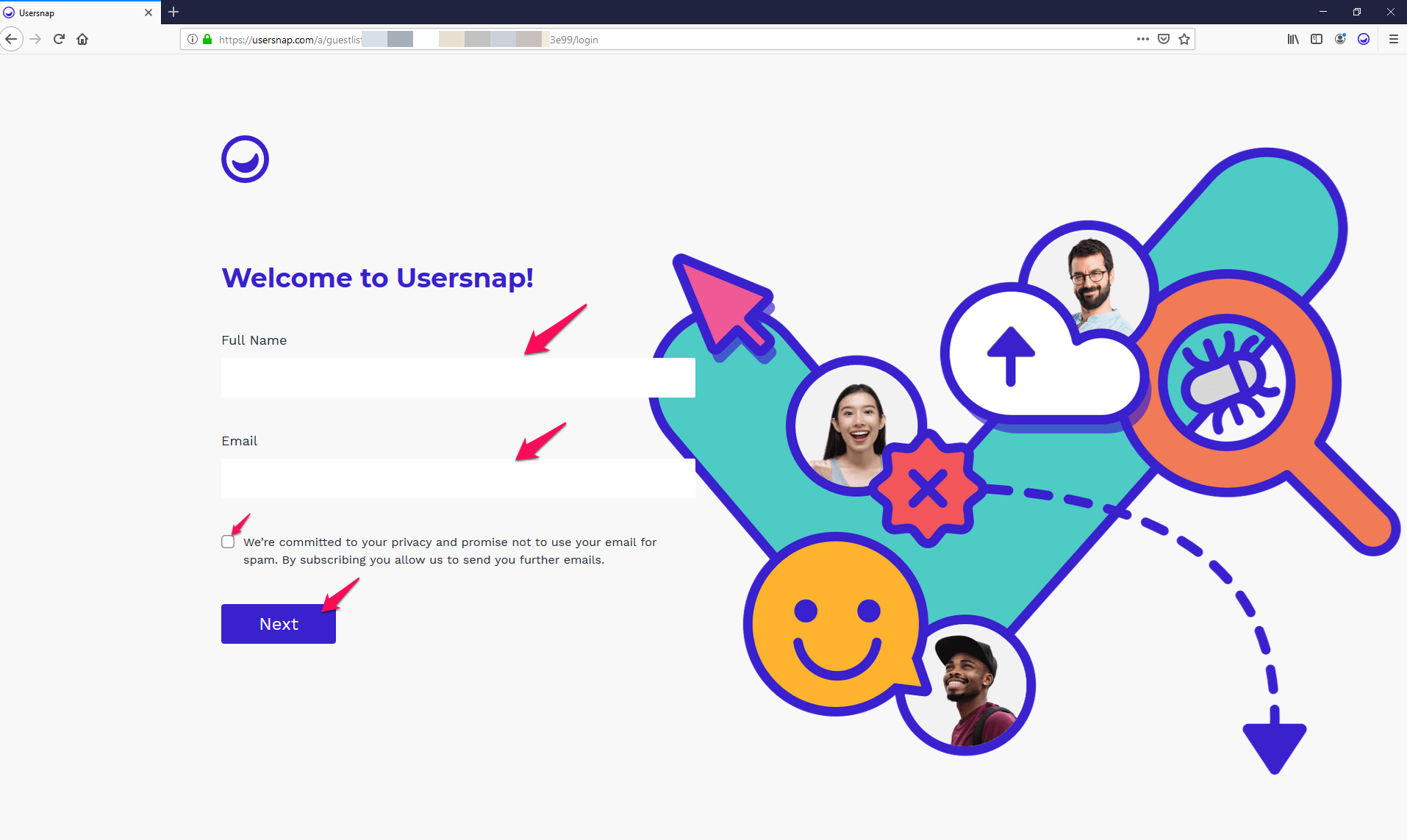Go to the browser Home page
This screenshot has height=840, width=1407.
82,39
